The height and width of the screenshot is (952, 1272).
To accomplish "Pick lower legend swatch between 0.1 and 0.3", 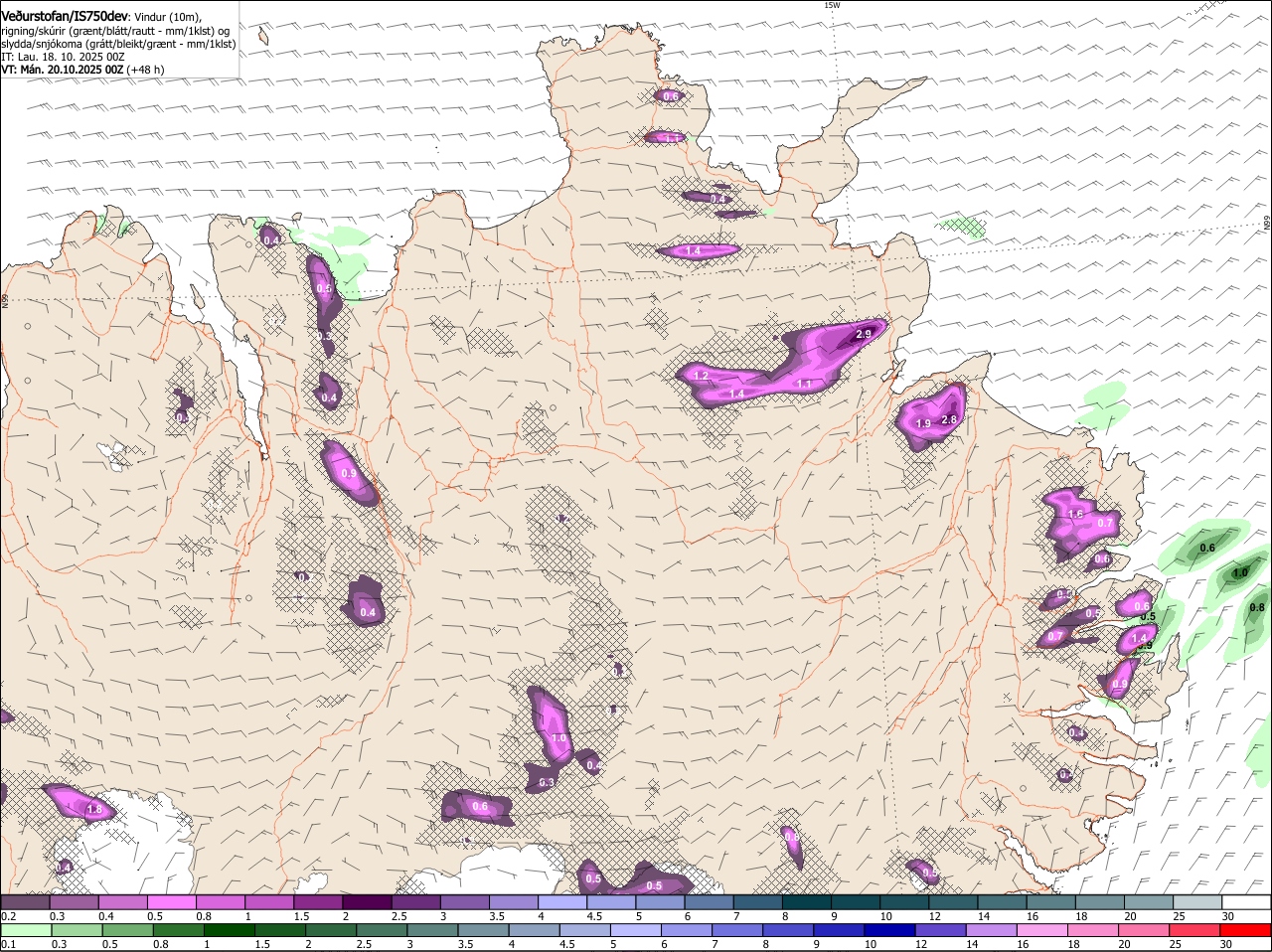I will click(27, 931).
